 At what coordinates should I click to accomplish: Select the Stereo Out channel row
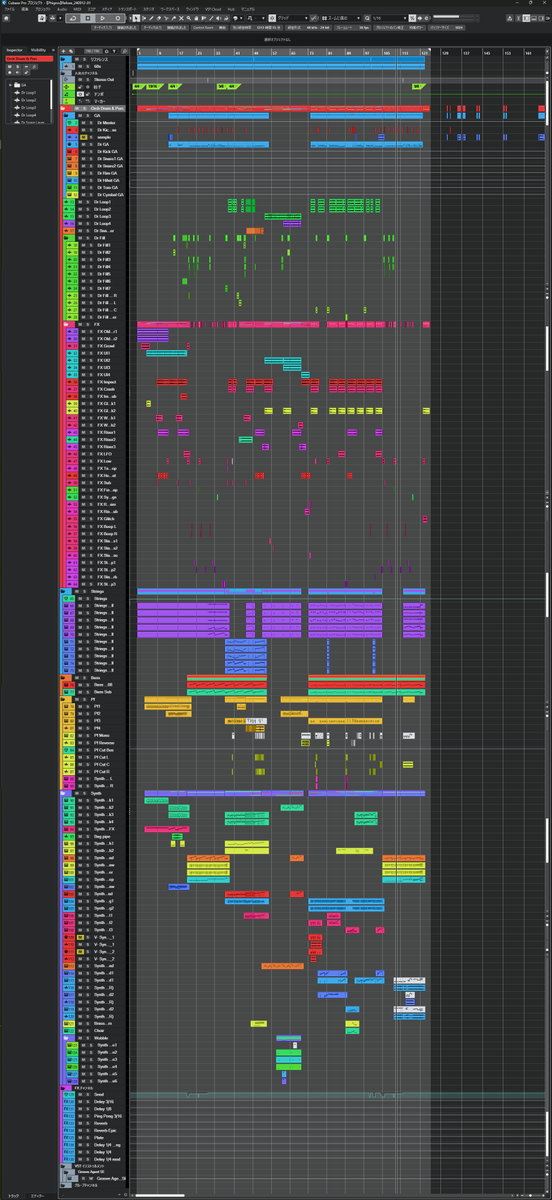point(95,79)
